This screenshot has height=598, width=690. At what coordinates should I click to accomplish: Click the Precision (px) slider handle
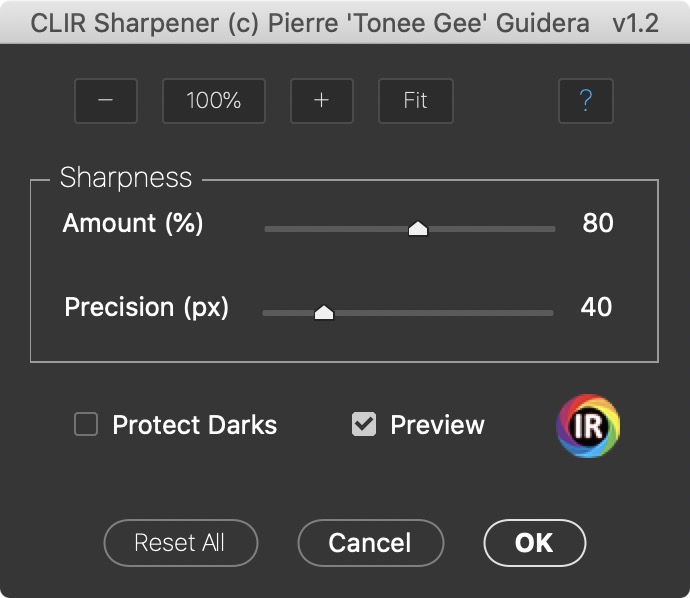[323, 313]
